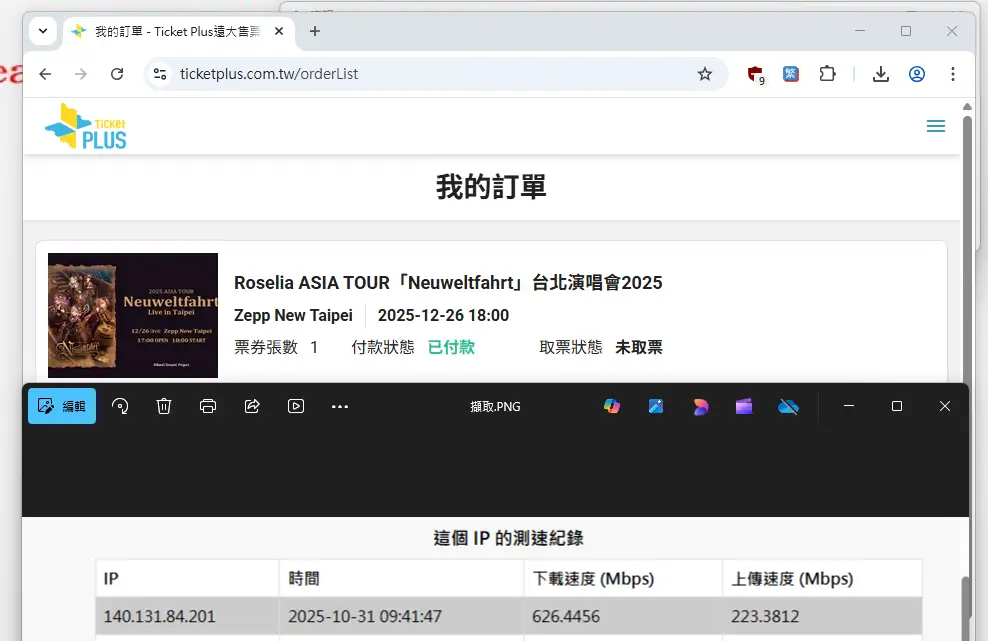Delete the 擷取.PNG image with trash icon
The image size is (988, 641).
point(164,406)
